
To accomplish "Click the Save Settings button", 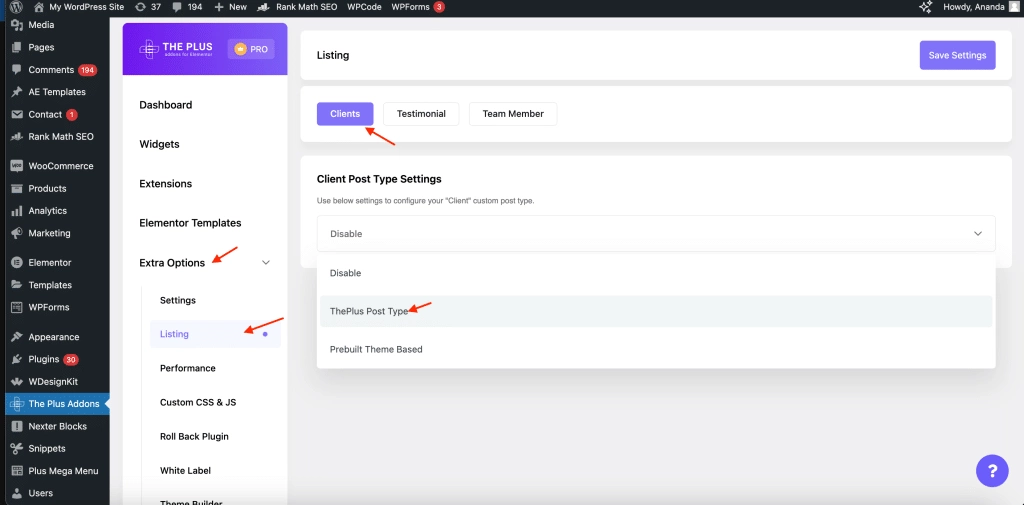I will tap(957, 55).
